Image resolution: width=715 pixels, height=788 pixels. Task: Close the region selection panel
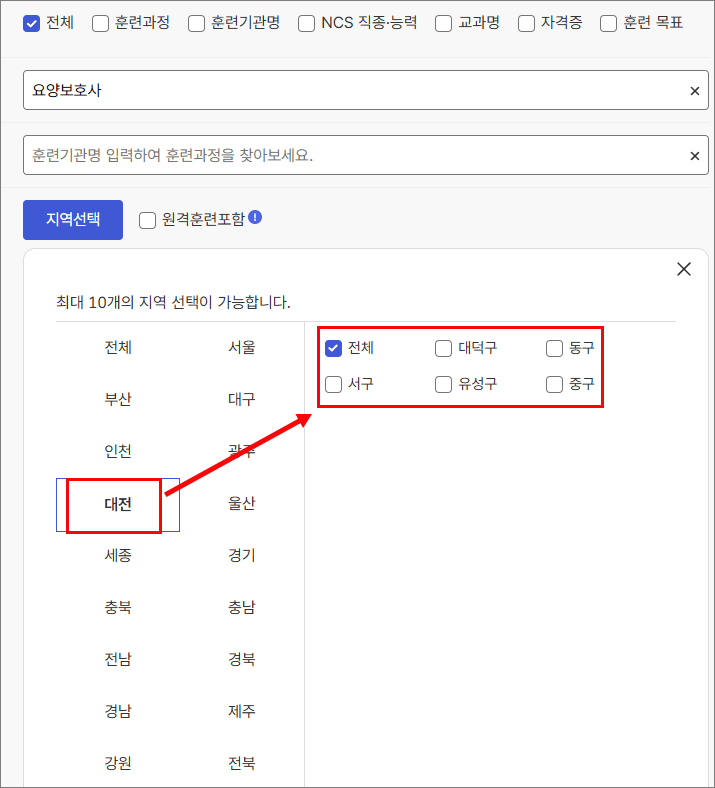684,269
